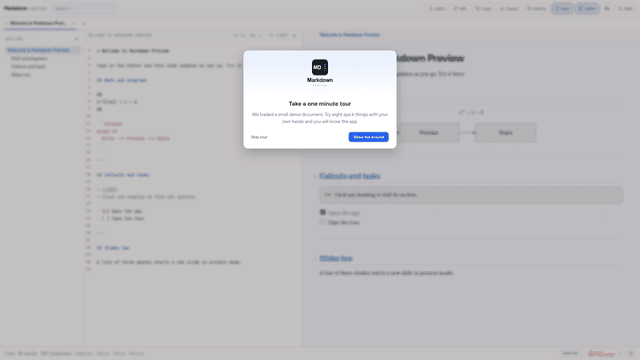
Task: Collapse the Outline sidebar panel
Action: [x=76, y=39]
